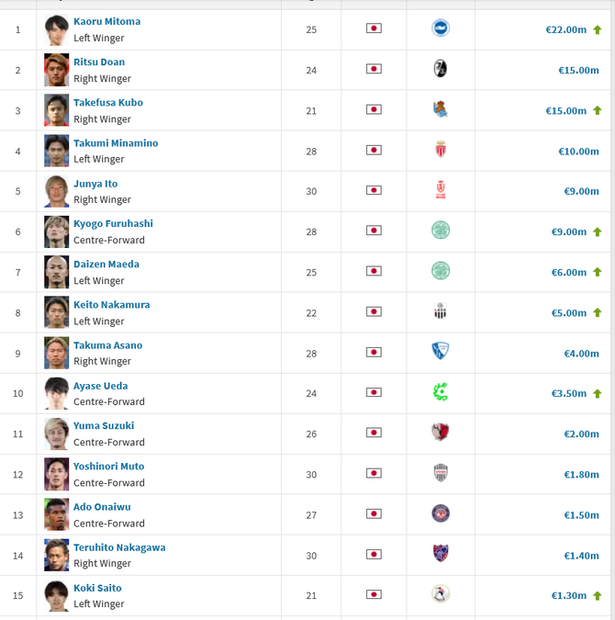
Task: Open Daizen Maeda's player name link
Action: pos(106,264)
